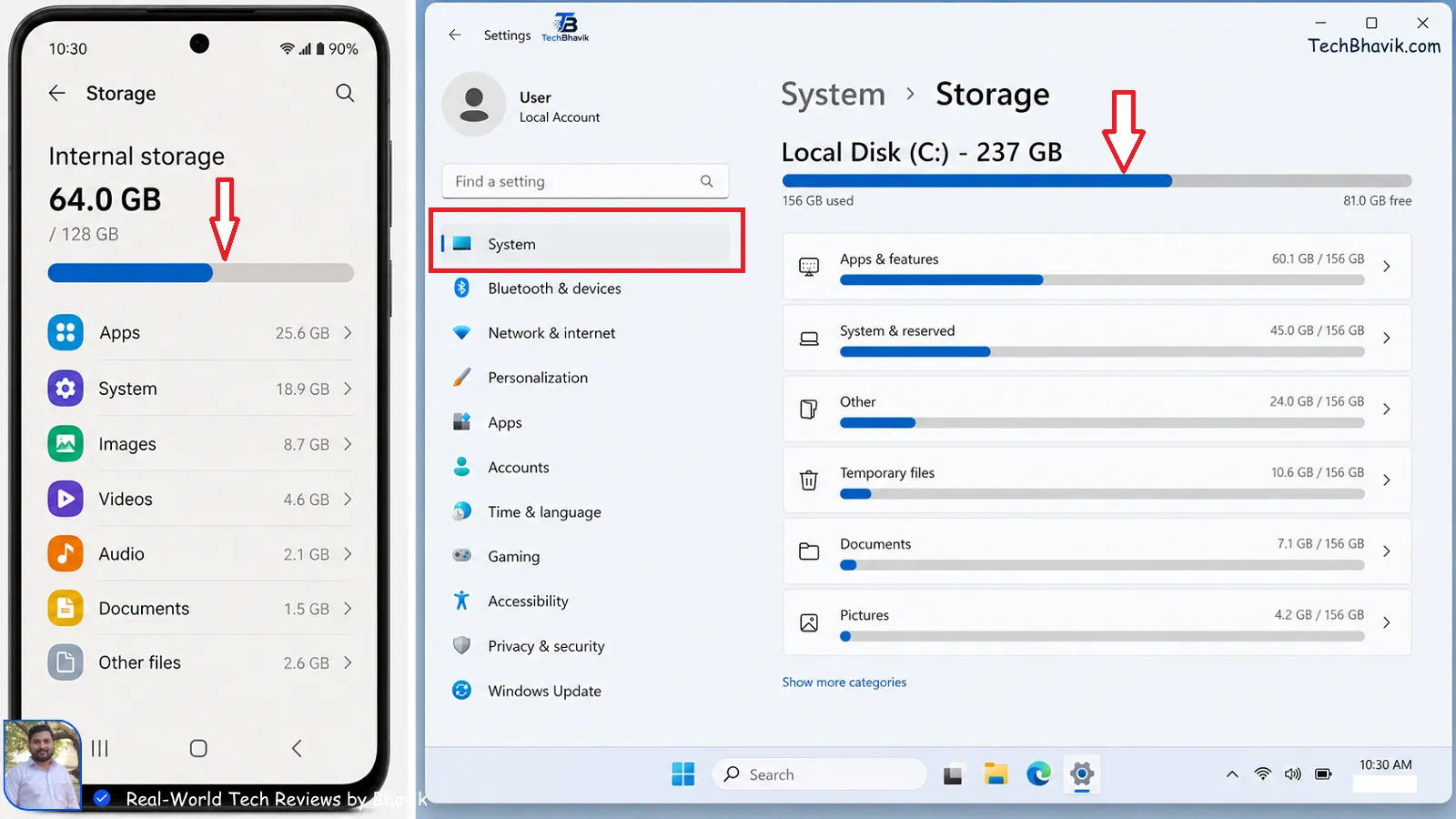
Task: Open the Windows Start button on taskbar
Action: (x=682, y=774)
